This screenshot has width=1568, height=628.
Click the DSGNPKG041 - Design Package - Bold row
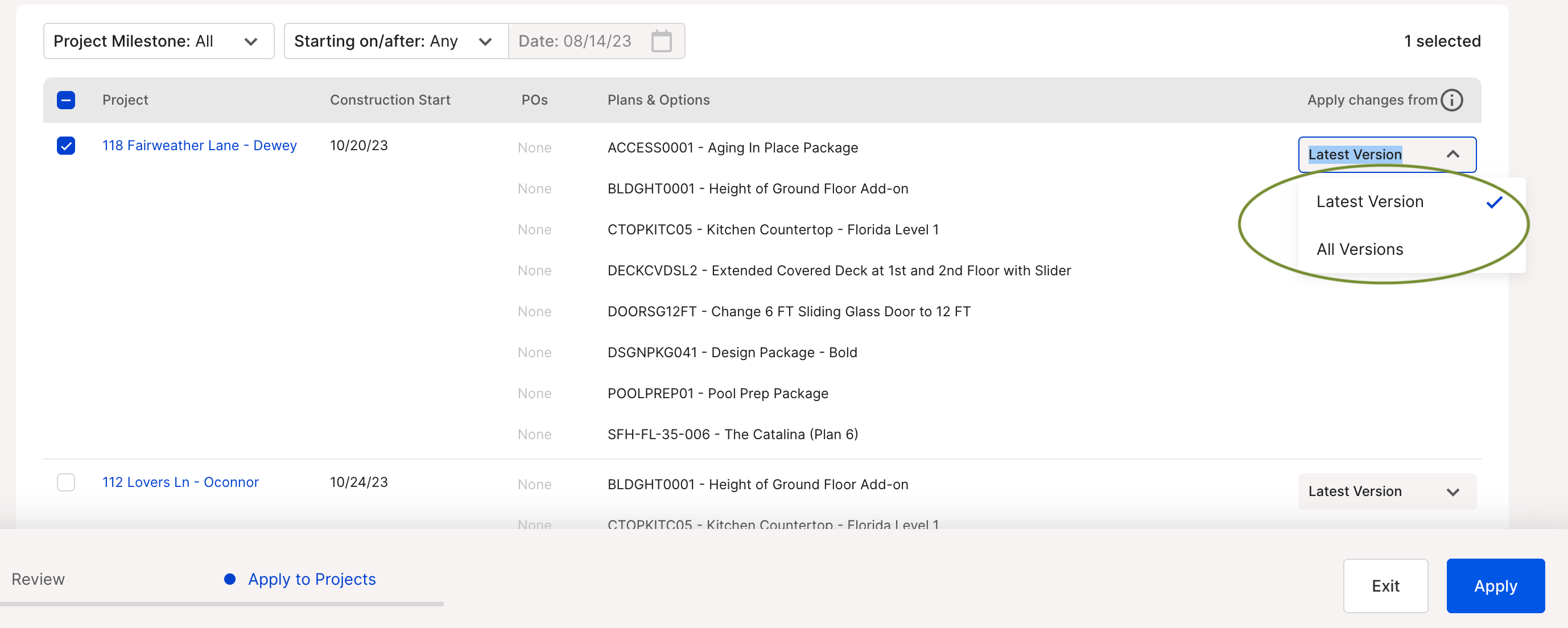(x=732, y=352)
